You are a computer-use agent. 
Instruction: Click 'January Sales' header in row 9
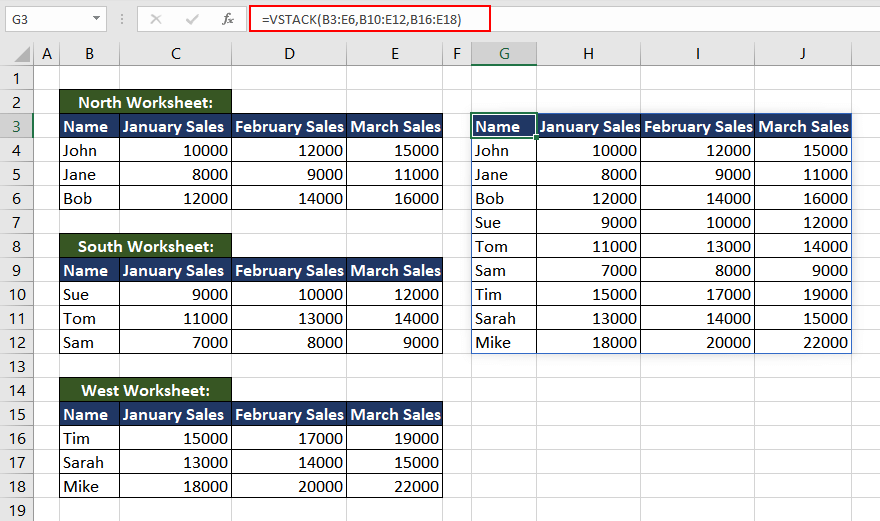tap(176, 270)
